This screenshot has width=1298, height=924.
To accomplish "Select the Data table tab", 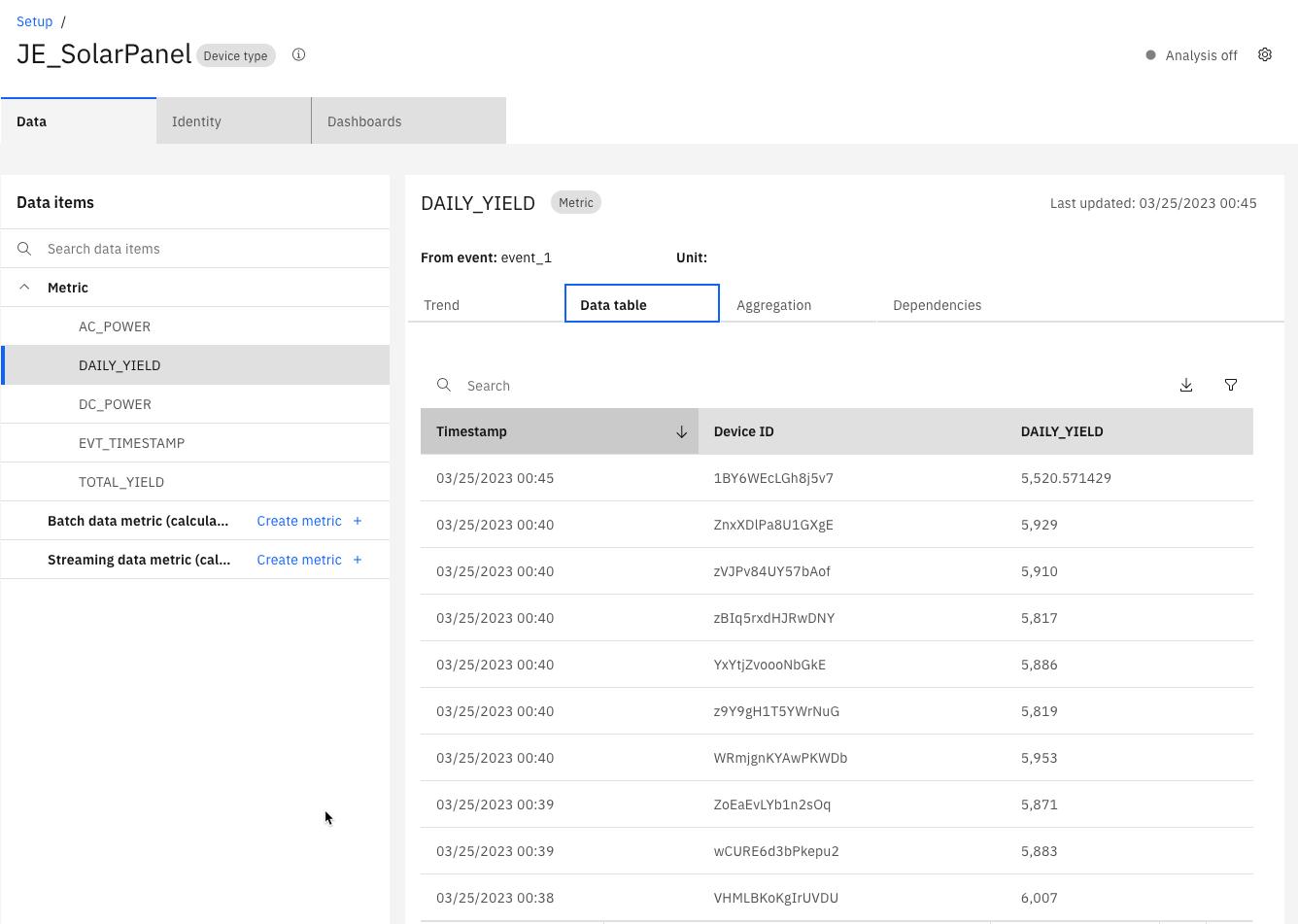I will (x=642, y=304).
